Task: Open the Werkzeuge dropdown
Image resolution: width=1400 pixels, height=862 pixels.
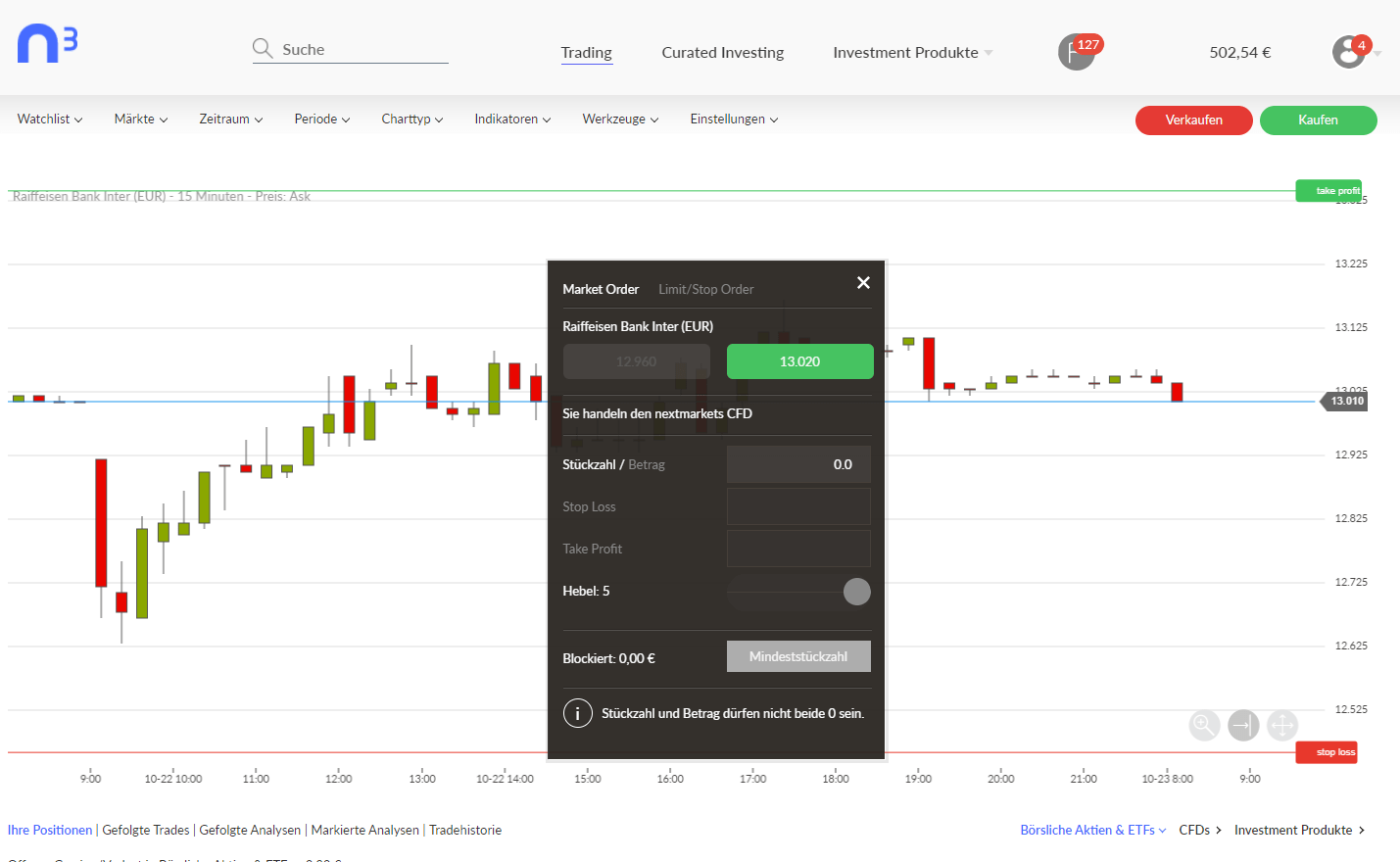Action: pos(620,119)
